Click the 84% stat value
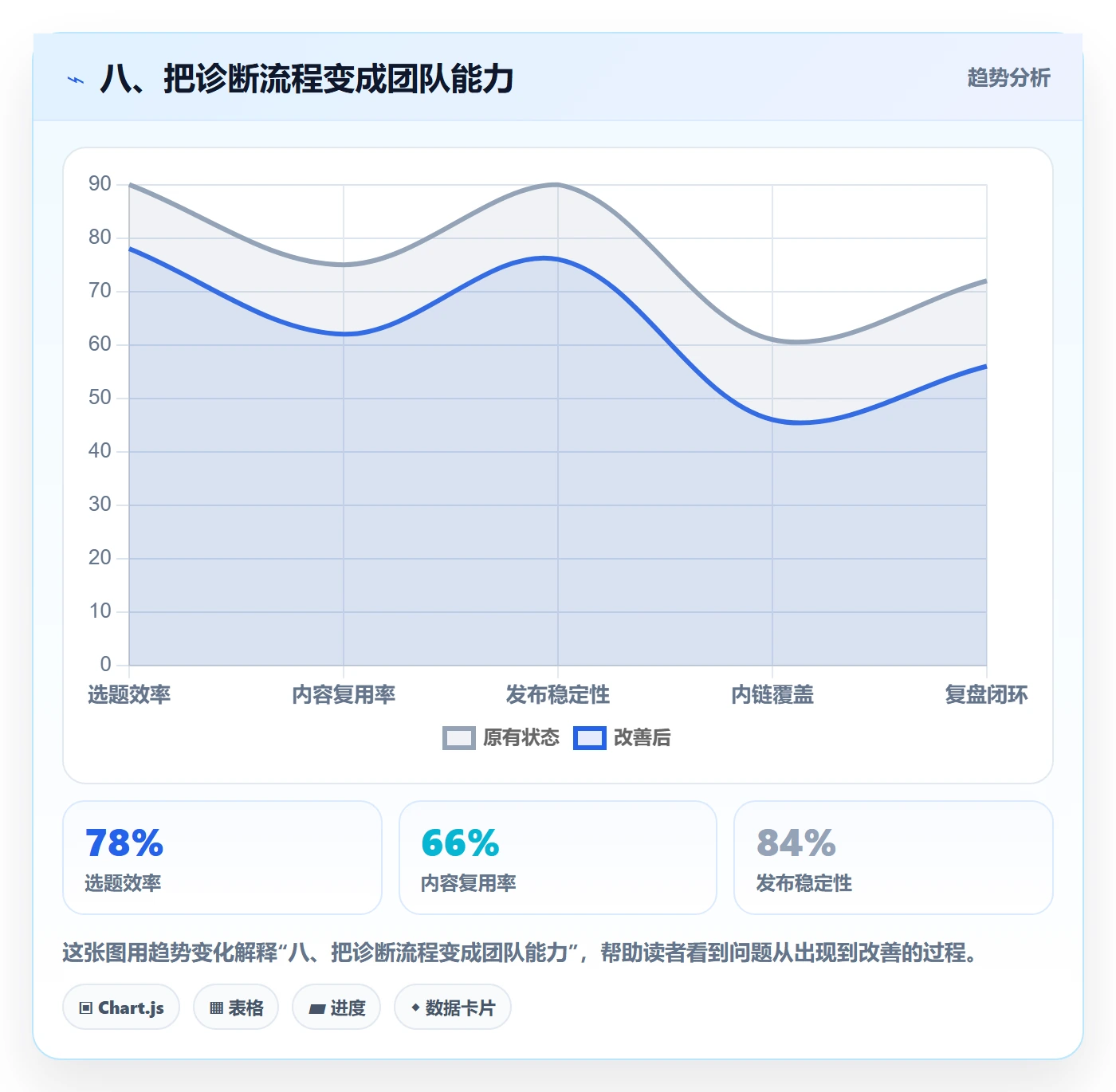Image resolution: width=1116 pixels, height=1092 pixels. coord(796,843)
